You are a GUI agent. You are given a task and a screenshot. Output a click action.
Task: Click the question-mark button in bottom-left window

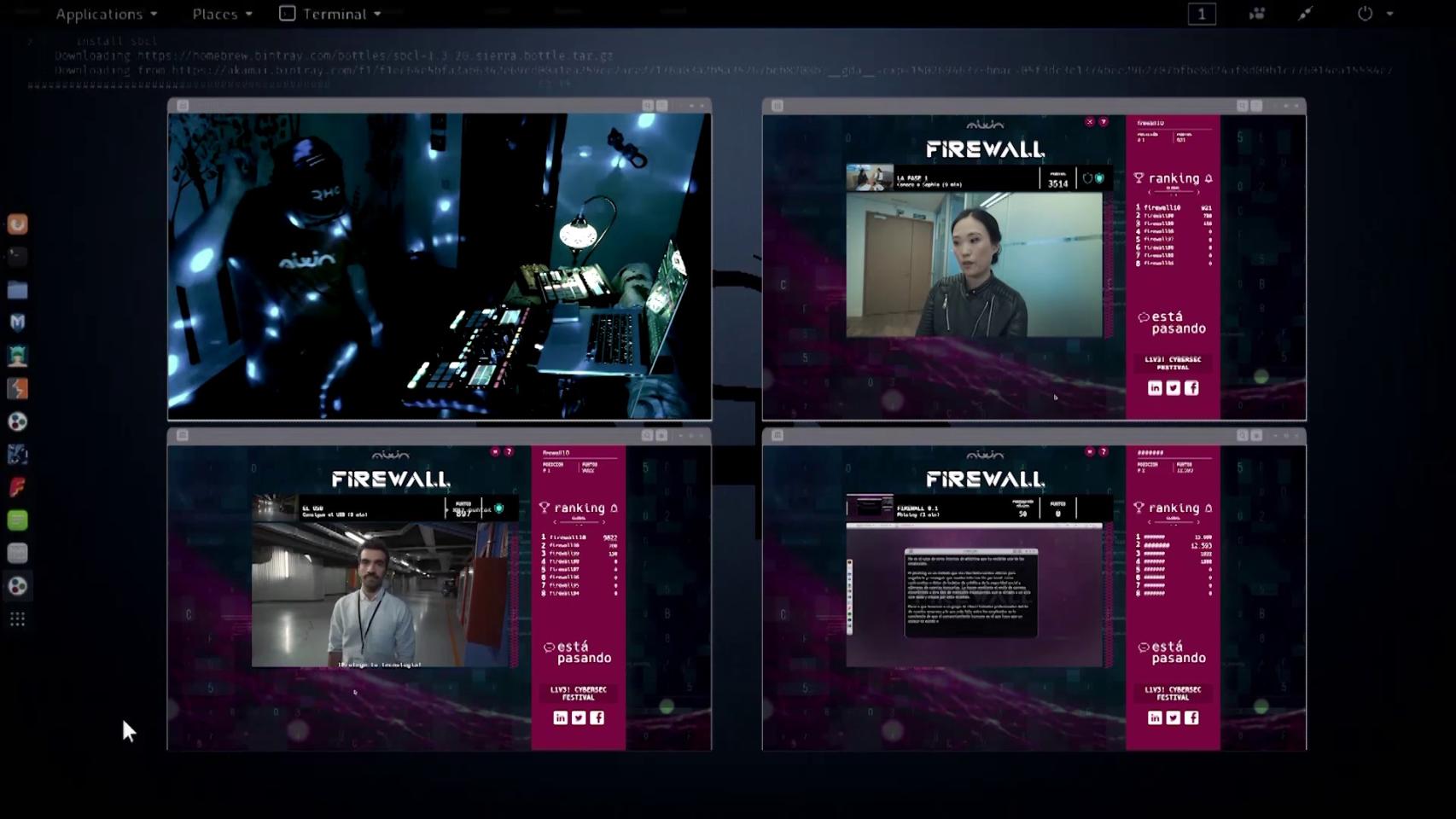[x=509, y=451]
